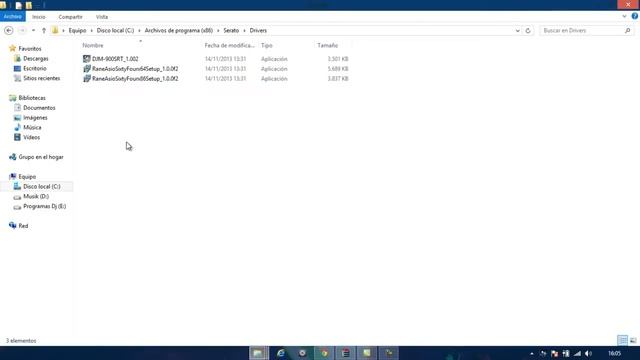Open Favoritos in navigation pane

[x=30, y=49]
